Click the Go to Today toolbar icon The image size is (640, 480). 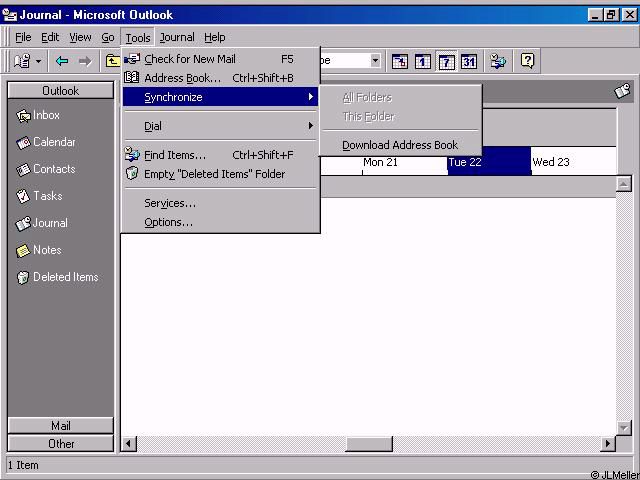[400, 62]
